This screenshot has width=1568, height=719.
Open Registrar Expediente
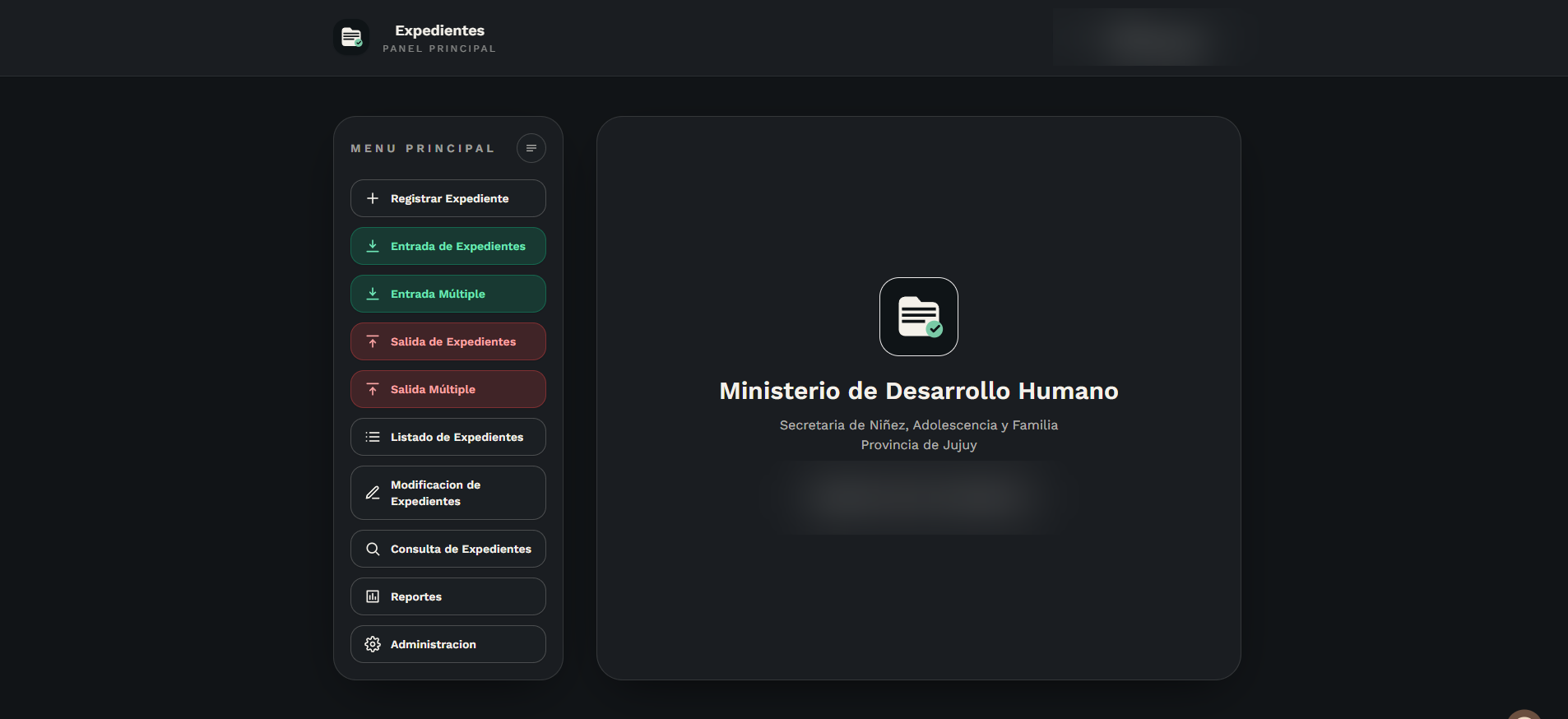pyautogui.click(x=448, y=198)
